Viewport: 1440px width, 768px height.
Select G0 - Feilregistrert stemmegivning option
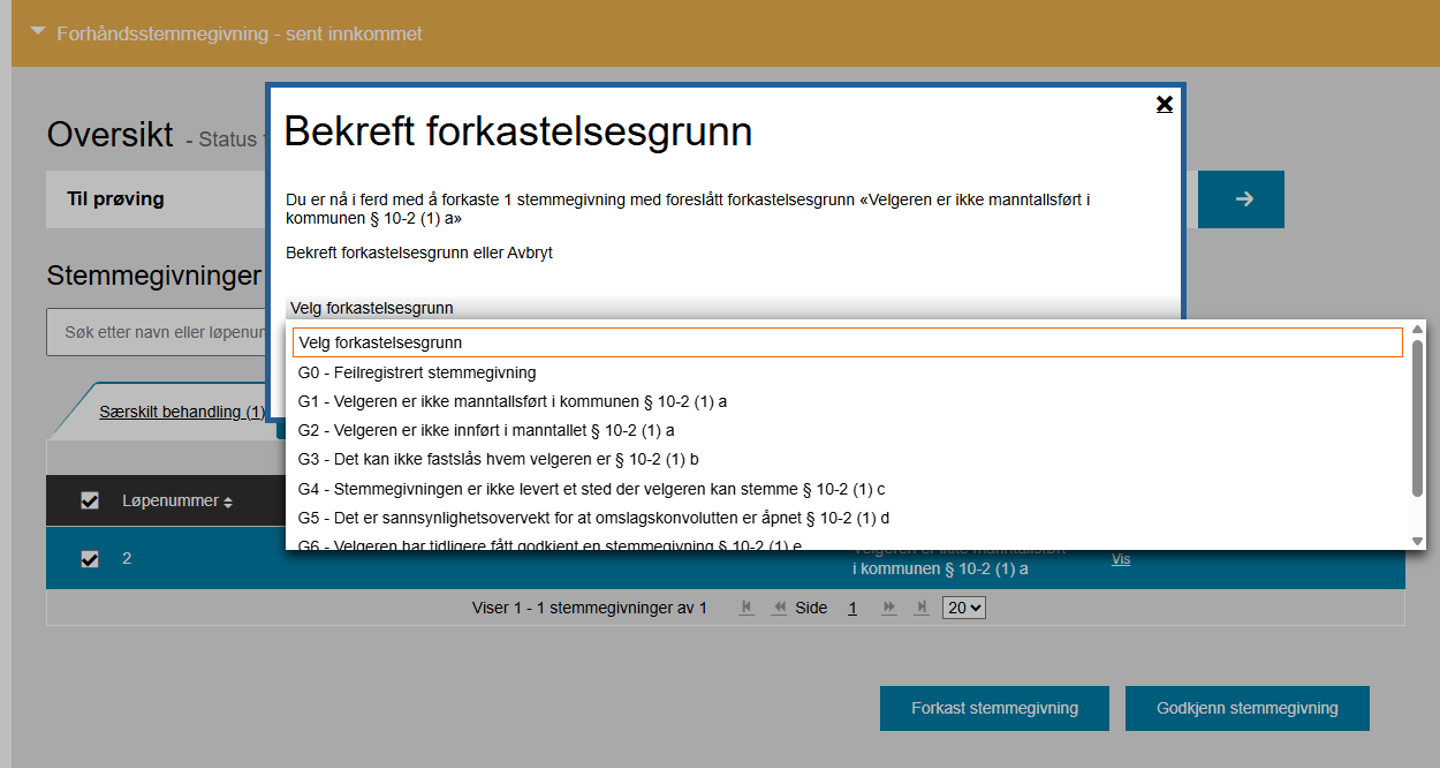click(x=417, y=373)
